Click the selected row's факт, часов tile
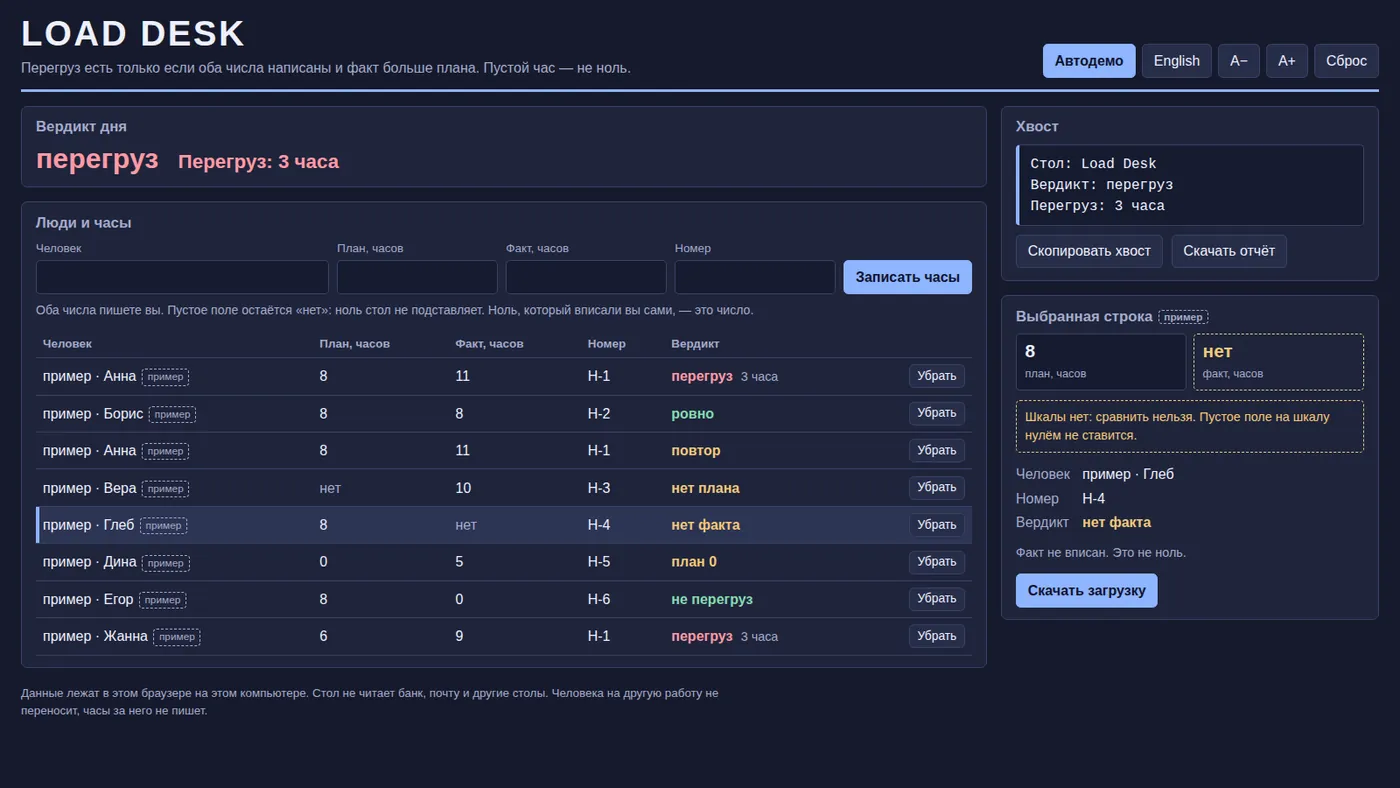 [x=1278, y=362]
